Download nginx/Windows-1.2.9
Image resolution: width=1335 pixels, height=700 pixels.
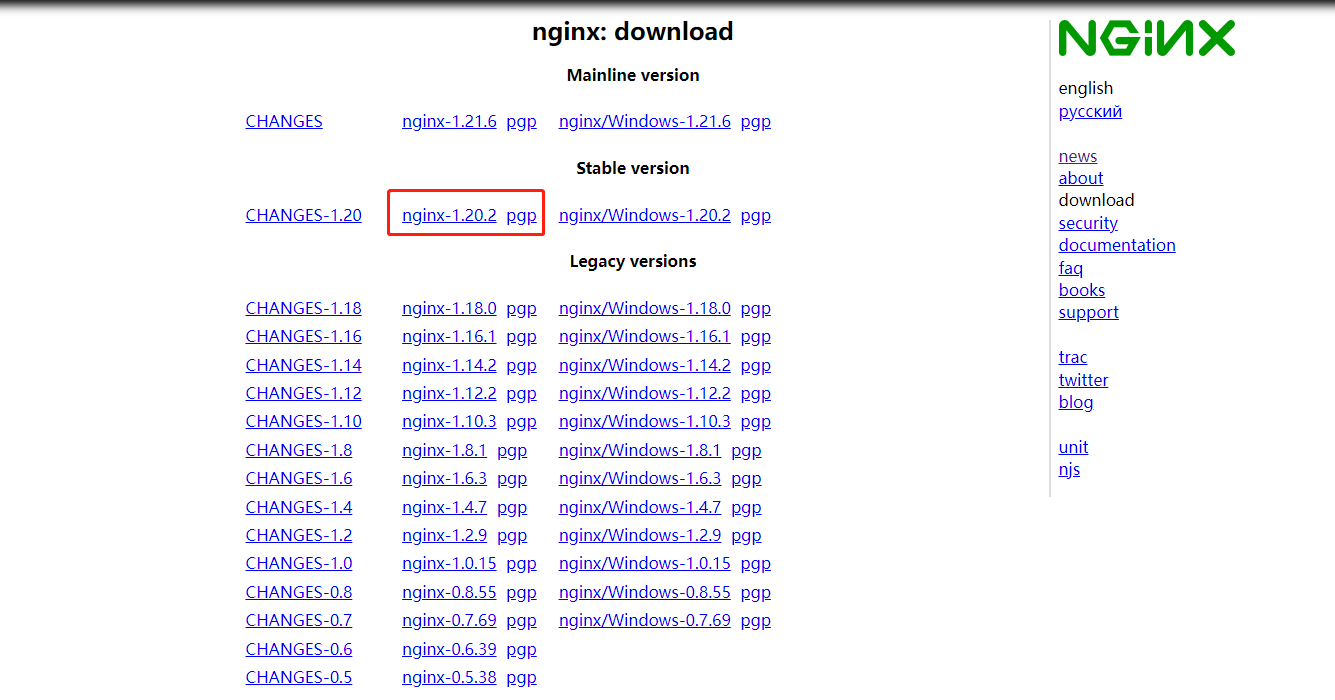(640, 535)
